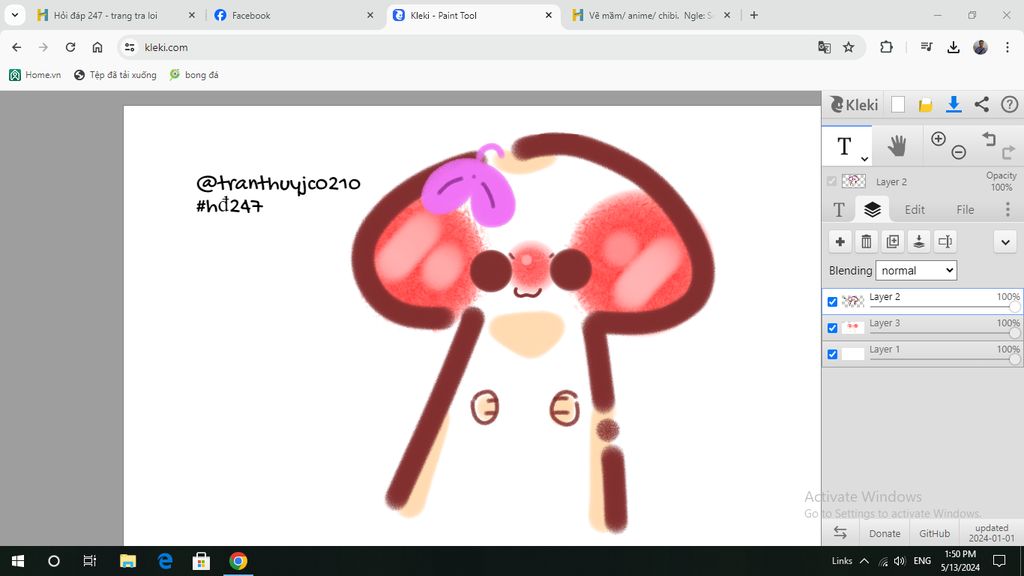This screenshot has height=576, width=1024.
Task: Select the Hand pan tool
Action: 897,146
